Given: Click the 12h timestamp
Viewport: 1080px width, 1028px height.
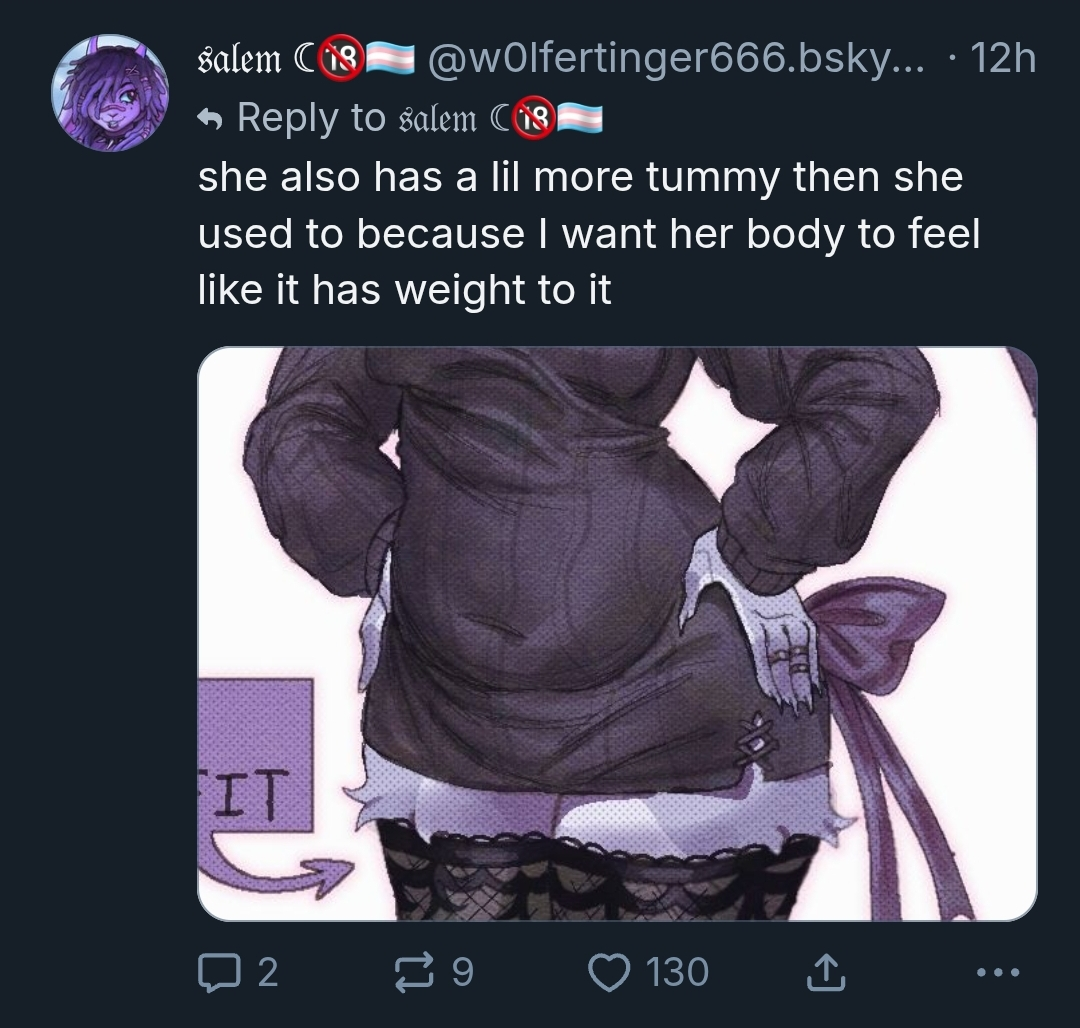Looking at the screenshot, I should click(x=1003, y=59).
